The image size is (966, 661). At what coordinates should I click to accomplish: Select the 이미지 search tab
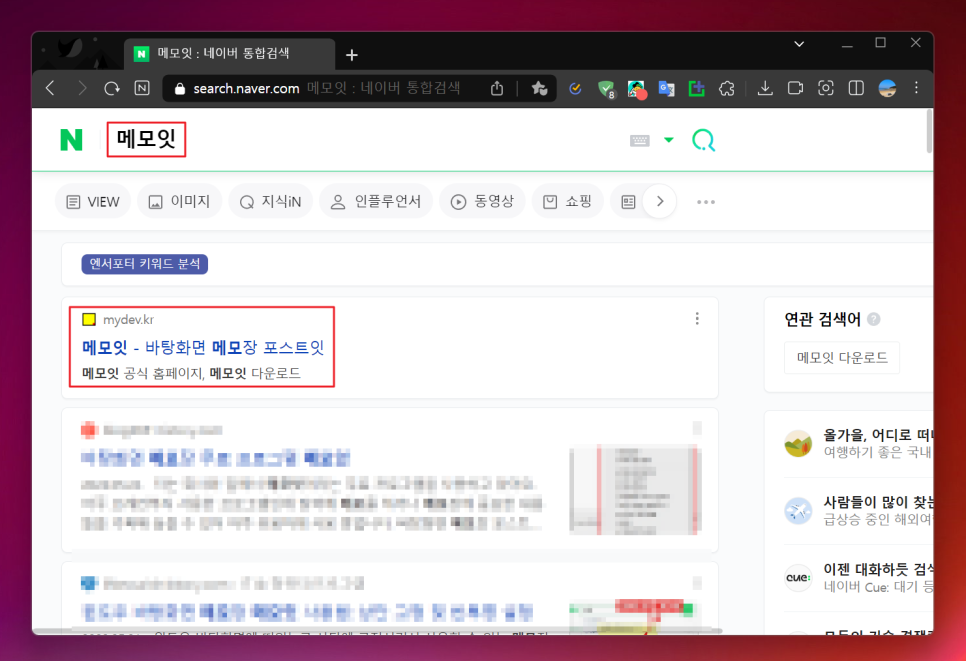(x=179, y=201)
